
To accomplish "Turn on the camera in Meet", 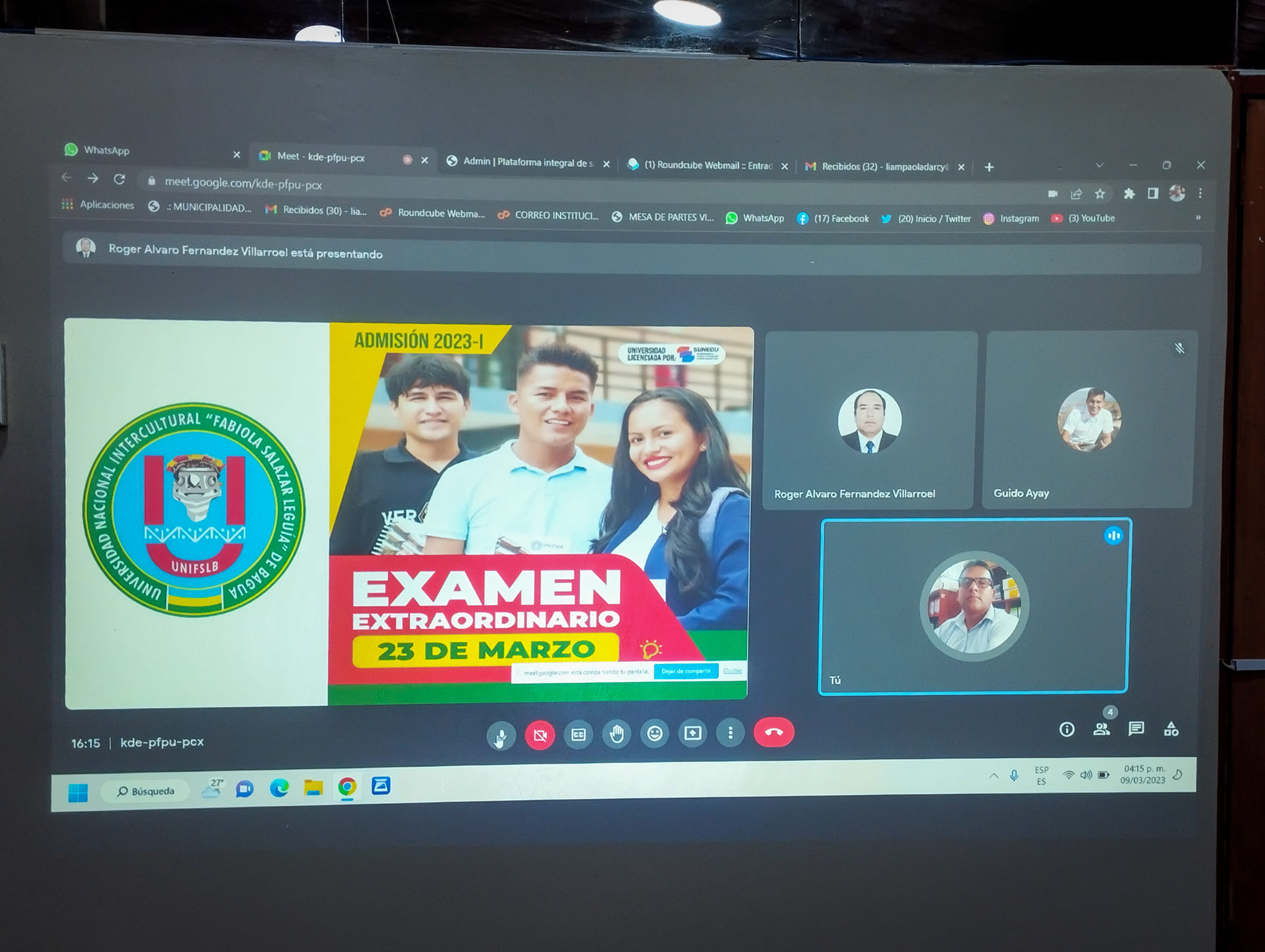I will (x=540, y=735).
